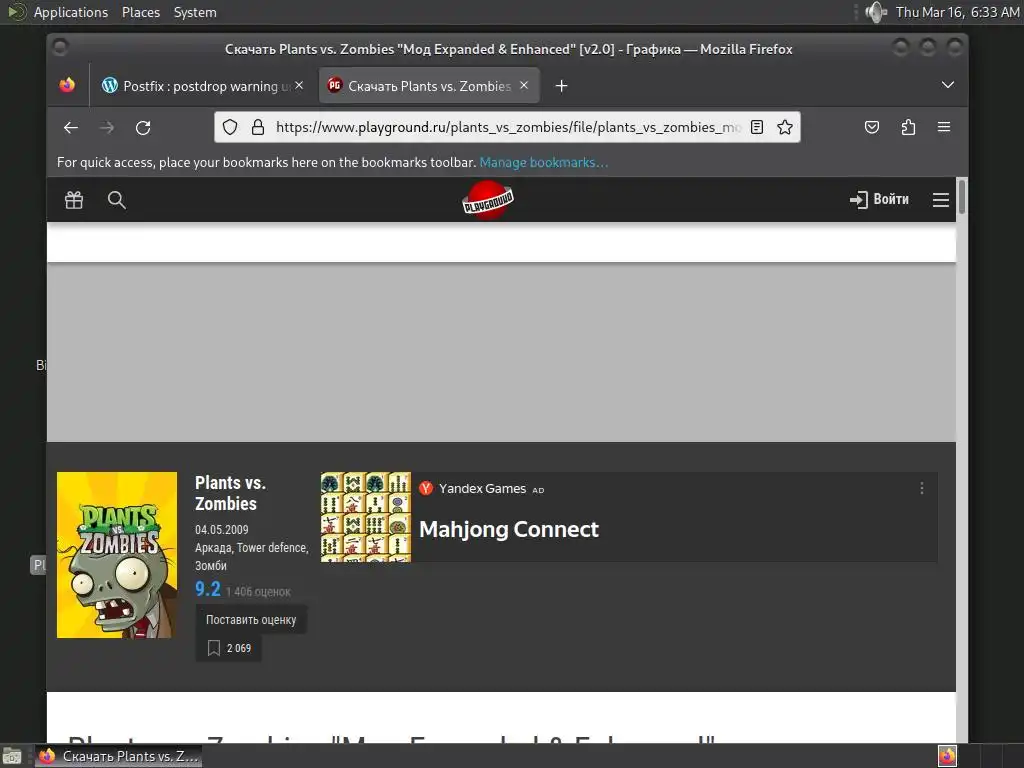The width and height of the screenshot is (1024, 768).
Task: Open the Plants vs. Zombies cover image
Action: tap(117, 555)
